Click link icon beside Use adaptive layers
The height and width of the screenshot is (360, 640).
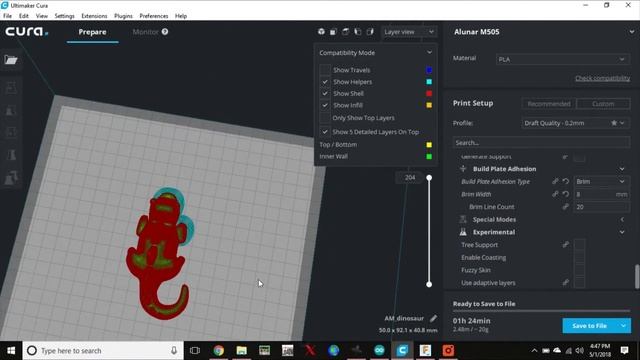tap(565, 282)
